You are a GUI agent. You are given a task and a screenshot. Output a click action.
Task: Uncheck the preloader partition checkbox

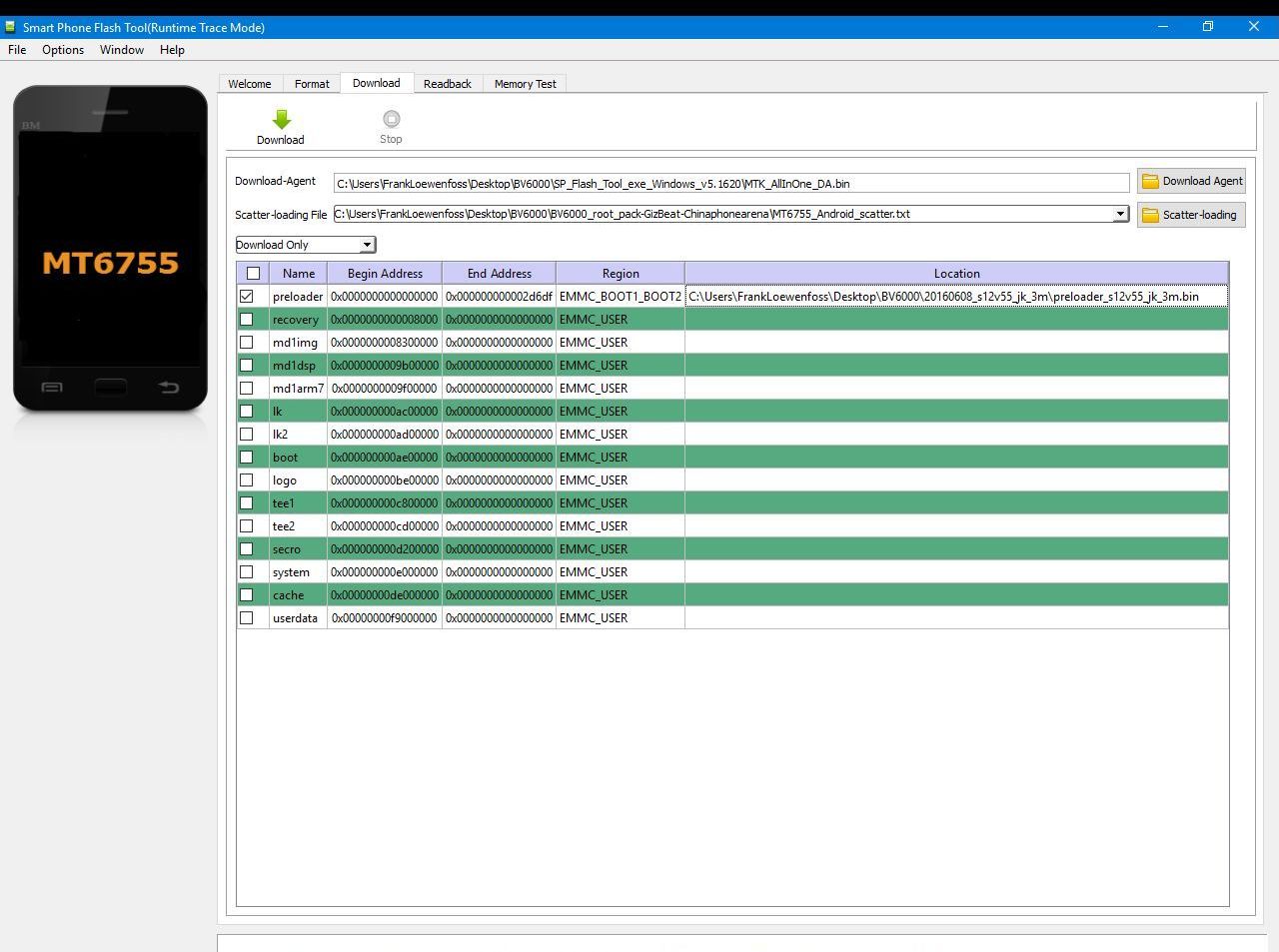(247, 297)
